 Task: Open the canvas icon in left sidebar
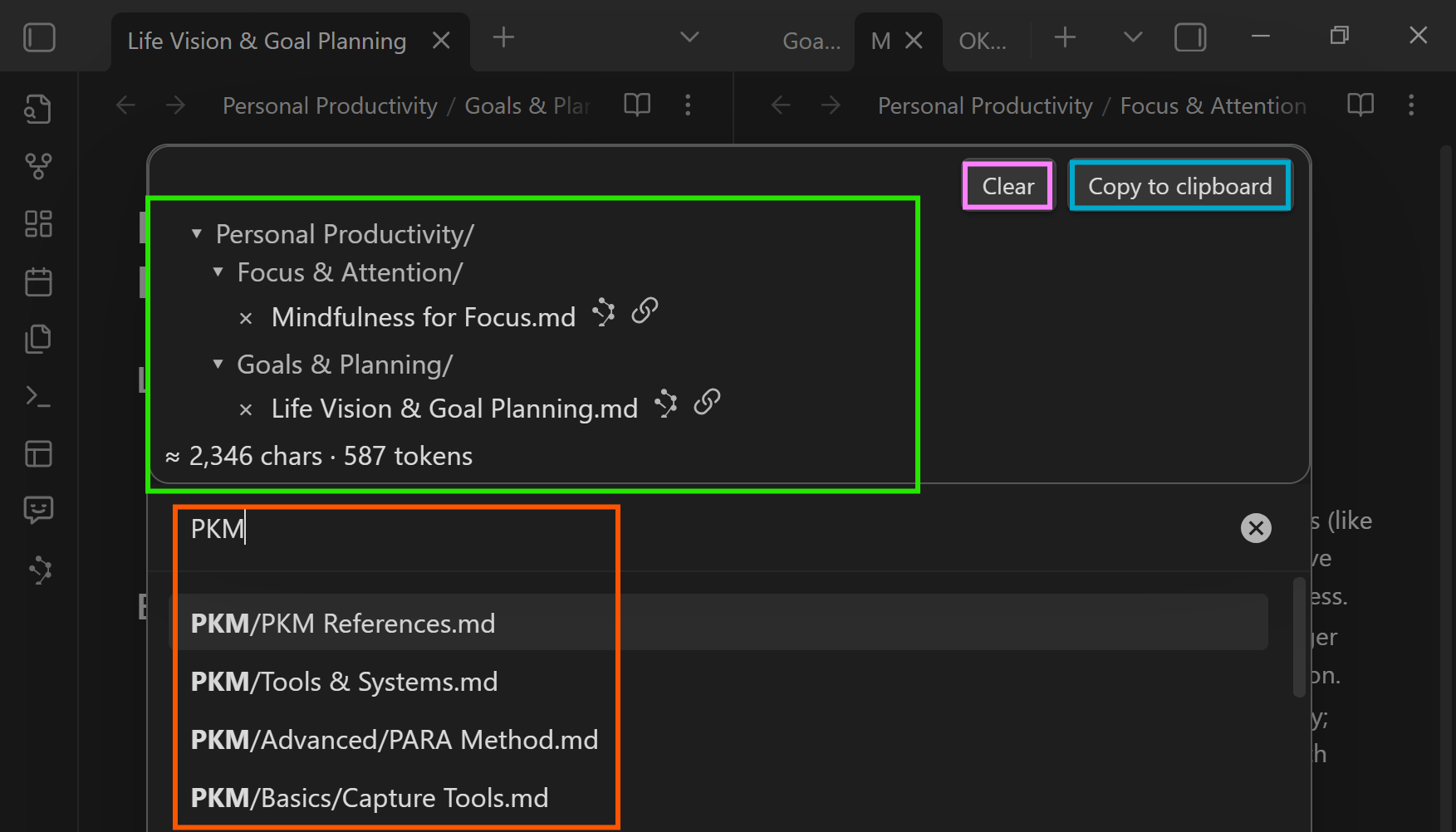38,224
